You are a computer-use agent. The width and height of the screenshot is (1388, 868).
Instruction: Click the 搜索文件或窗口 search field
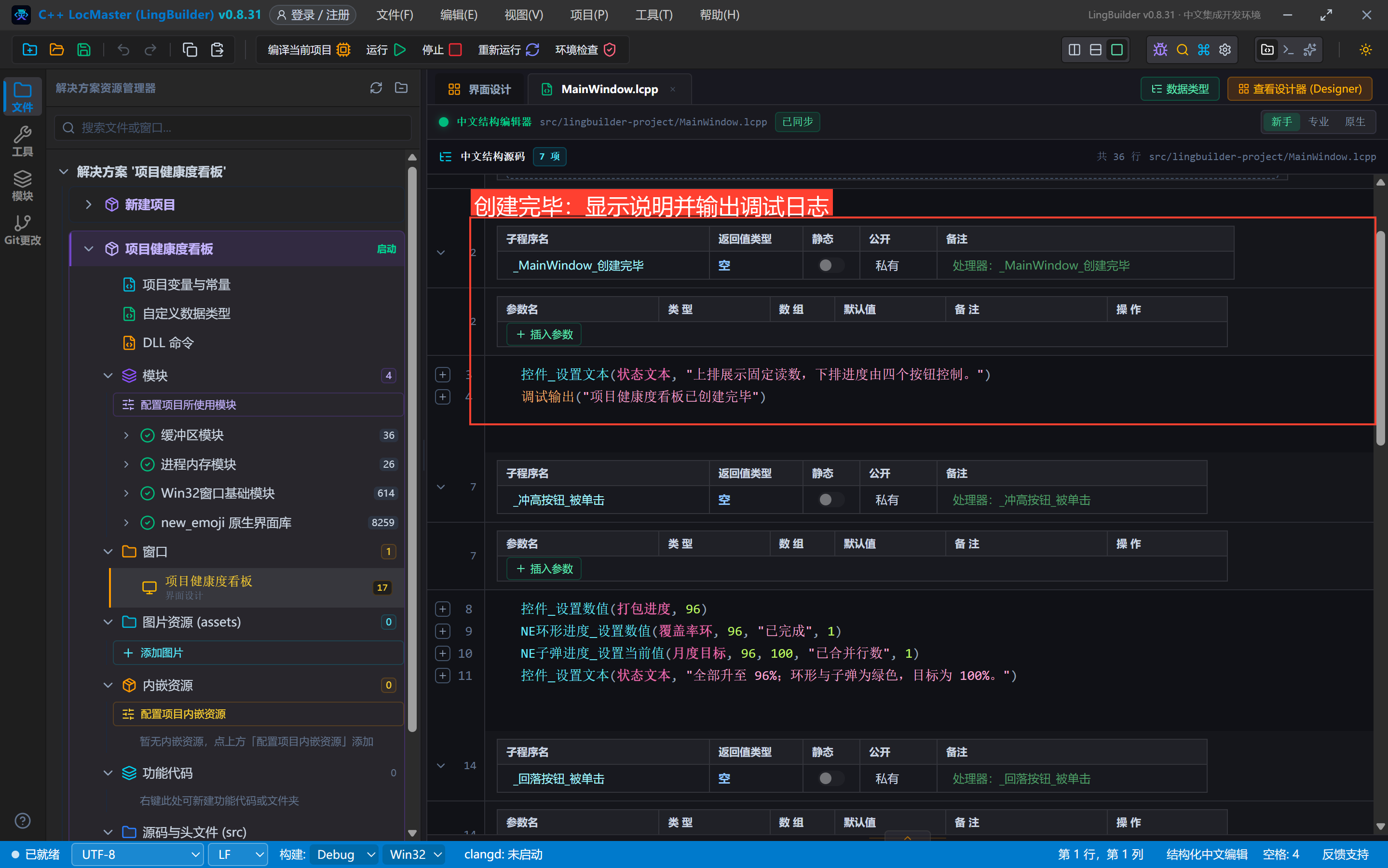tap(233, 127)
